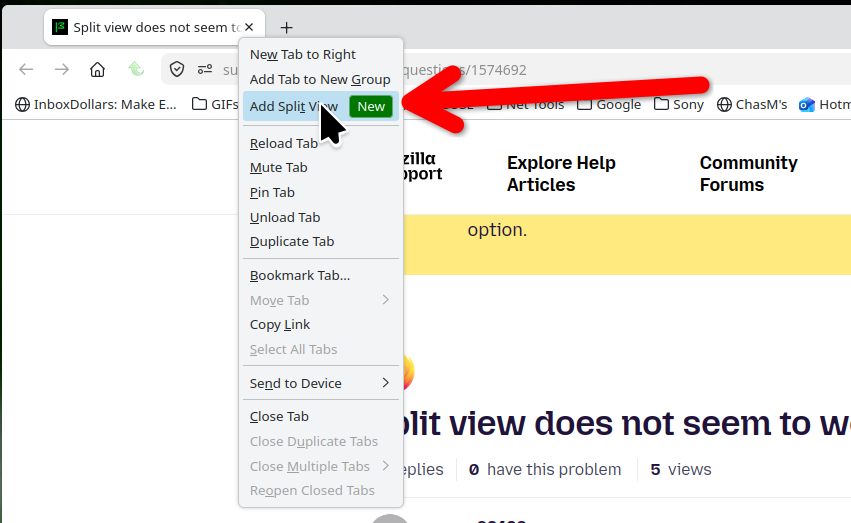Open ChasM's bookmark
The height and width of the screenshot is (523, 851).
point(752,104)
